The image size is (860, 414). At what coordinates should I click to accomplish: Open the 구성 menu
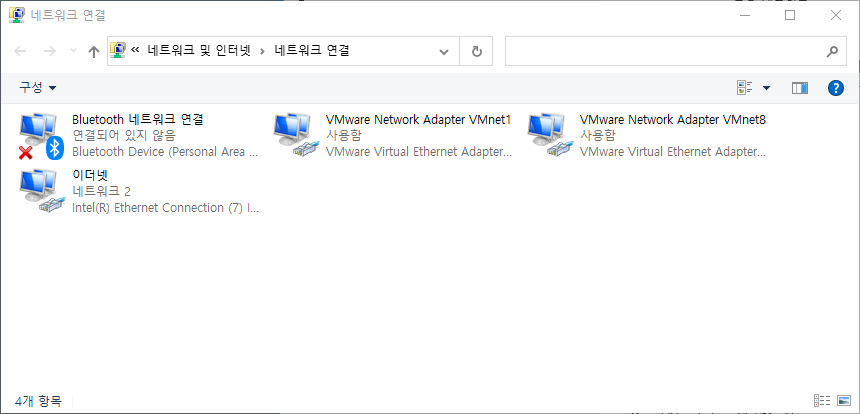click(x=38, y=88)
